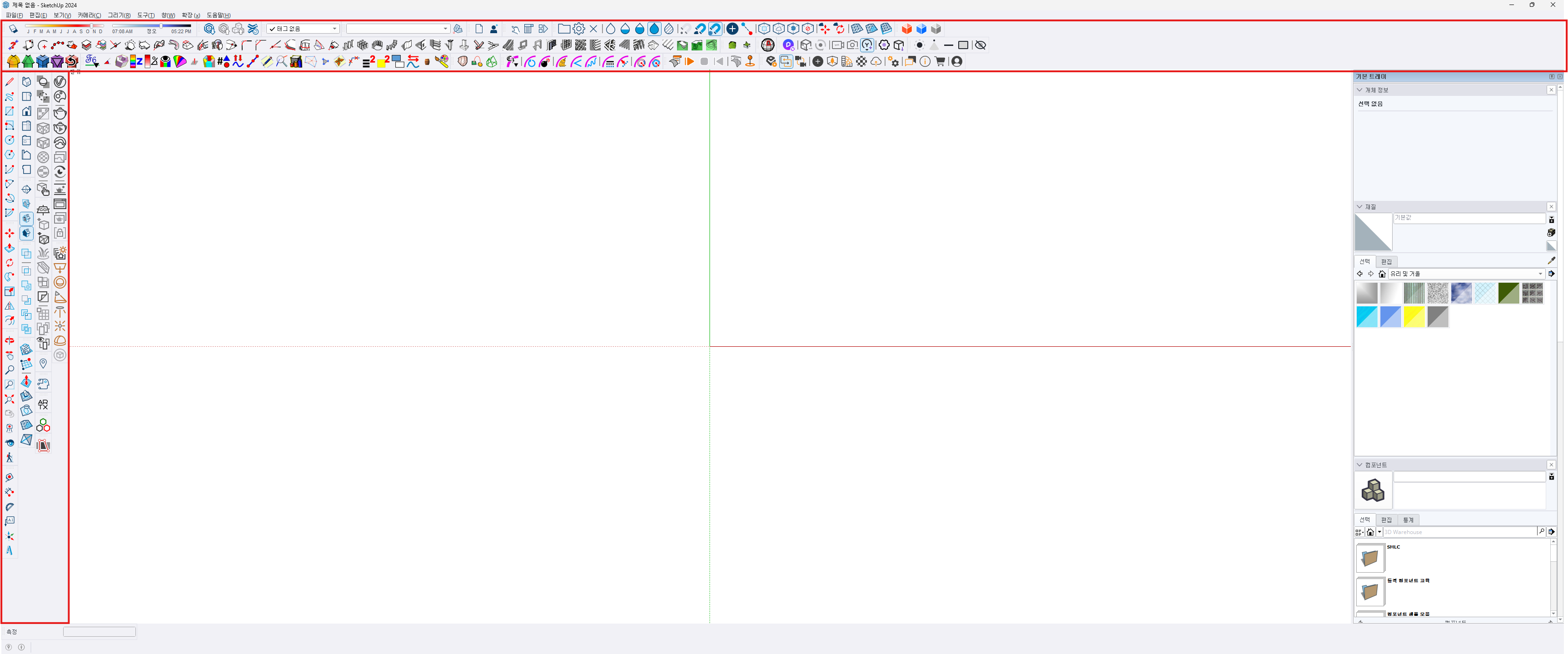Viewport: 1568px width, 654px height.
Task: Select the Rotate tool with red arrows
Action: (x=10, y=262)
